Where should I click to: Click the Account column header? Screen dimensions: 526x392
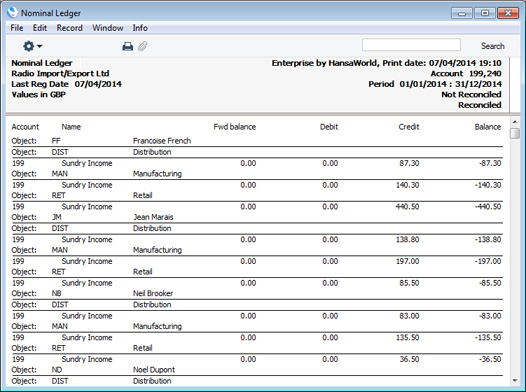click(x=25, y=127)
